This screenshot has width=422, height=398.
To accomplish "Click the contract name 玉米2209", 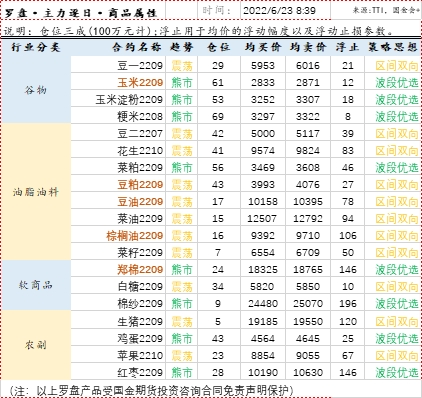I will (140, 83).
